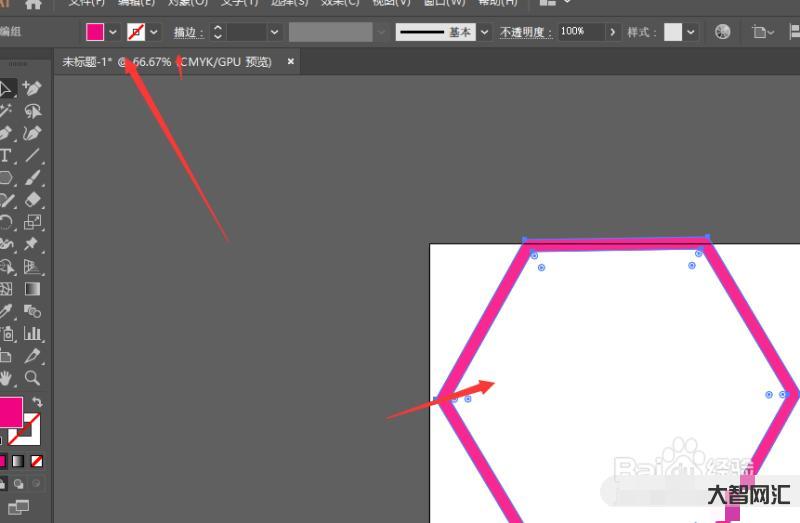Open the fill color dropdown in control bar
Viewport: 800px width, 523px height.
[113, 32]
